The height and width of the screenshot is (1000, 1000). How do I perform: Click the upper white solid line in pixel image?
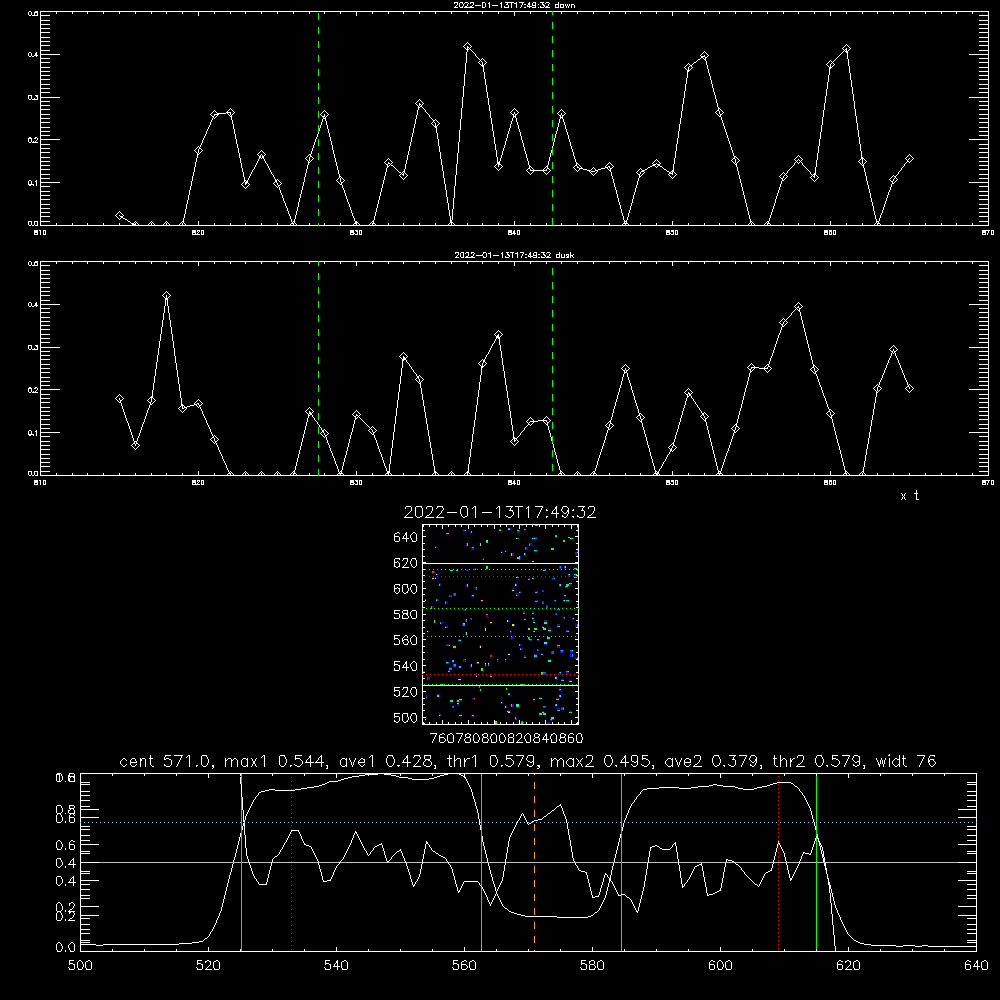click(x=500, y=563)
